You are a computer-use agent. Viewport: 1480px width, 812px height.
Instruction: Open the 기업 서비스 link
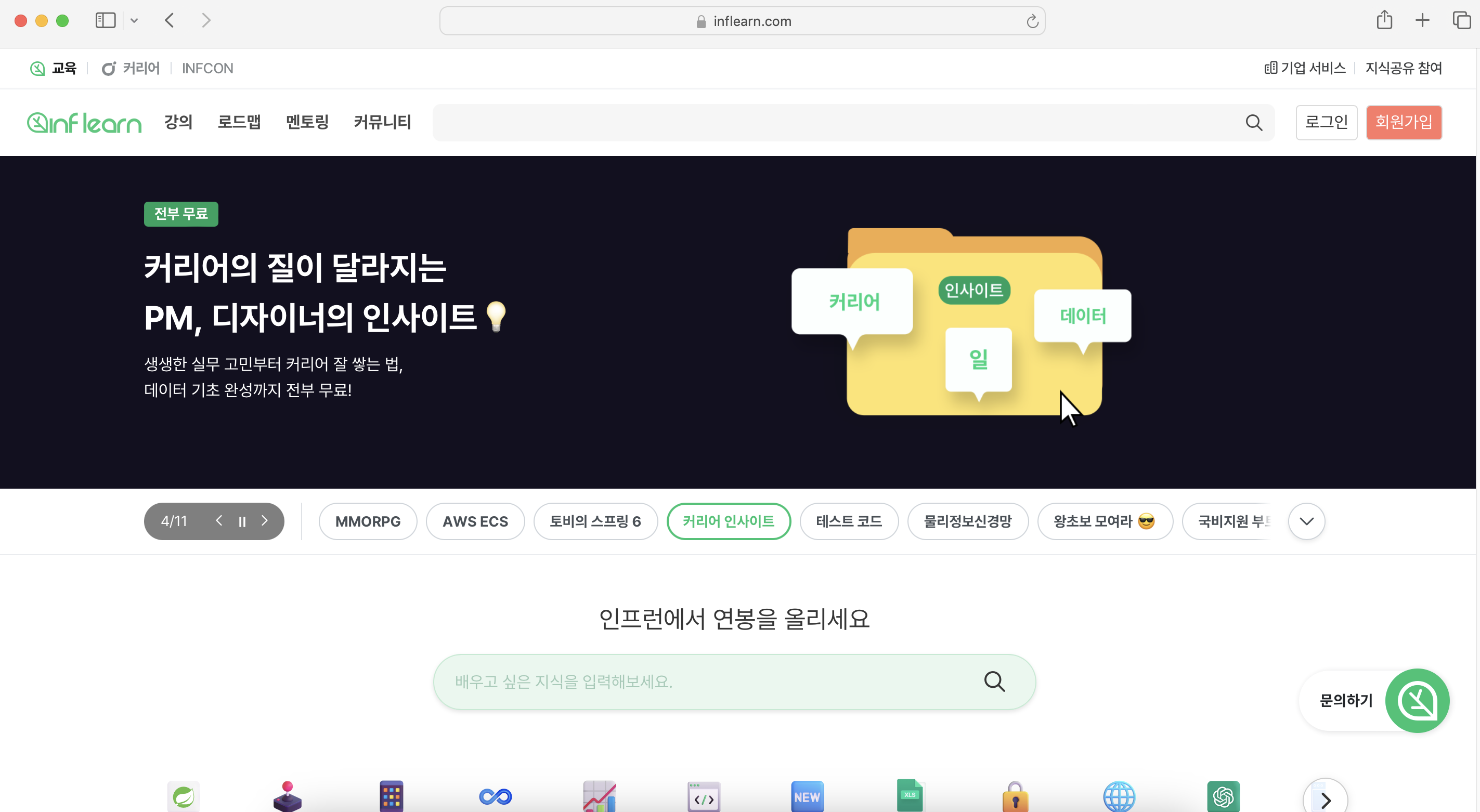pos(1305,68)
